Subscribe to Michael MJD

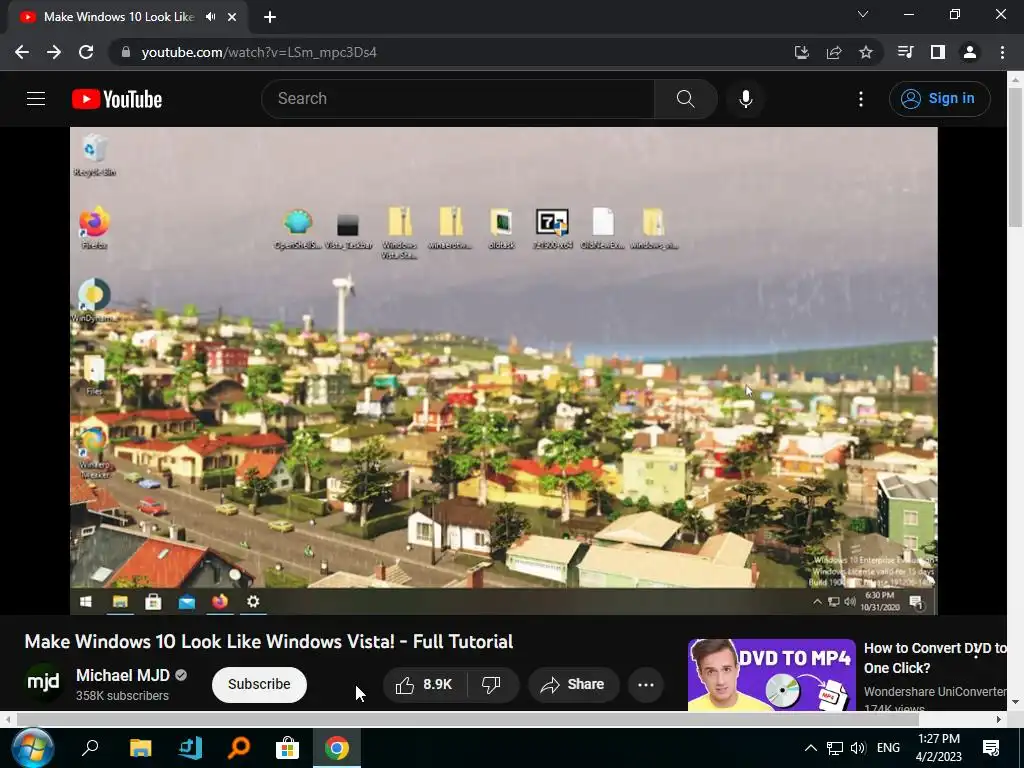[259, 684]
